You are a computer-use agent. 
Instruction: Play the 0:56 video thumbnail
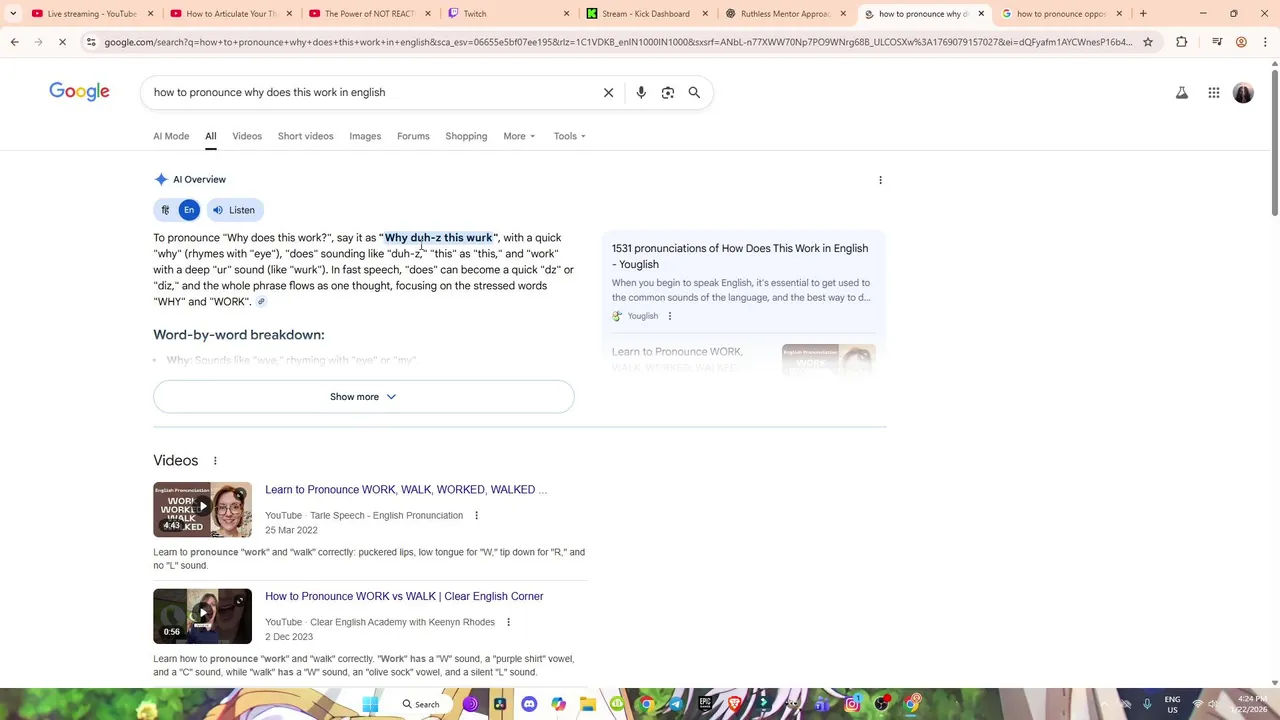(x=202, y=616)
